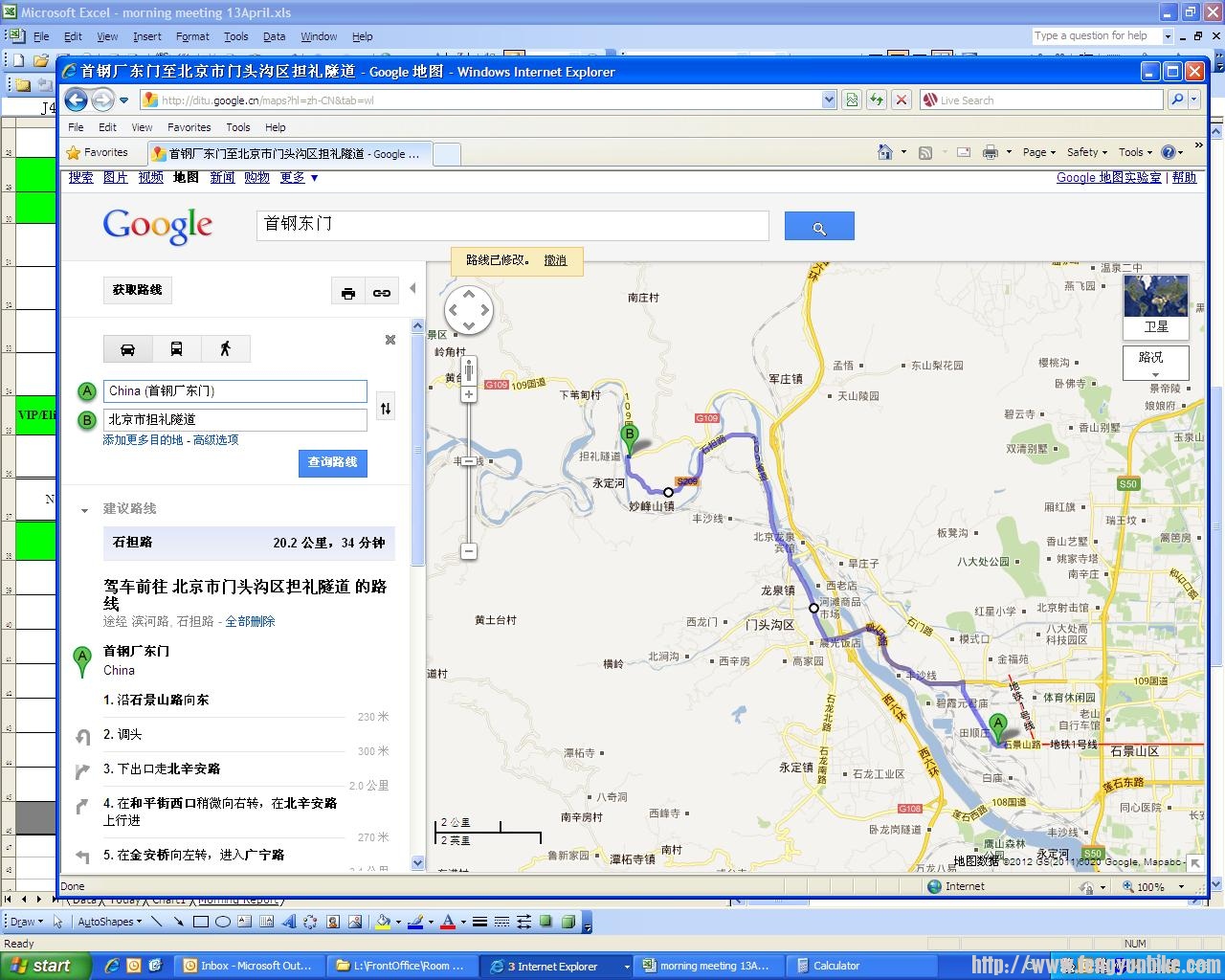
Task: Click the link share icon
Action: 382,293
